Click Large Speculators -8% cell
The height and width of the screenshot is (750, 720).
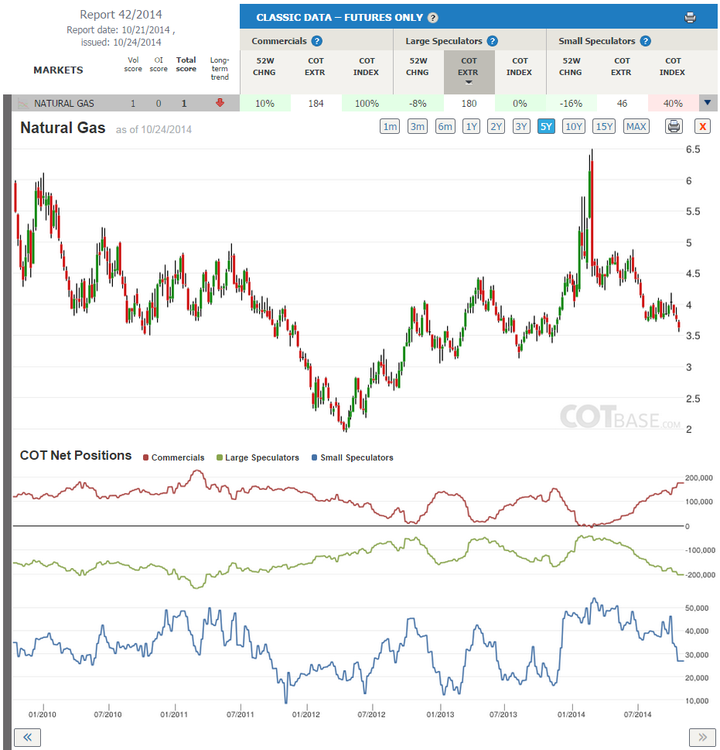click(418, 103)
